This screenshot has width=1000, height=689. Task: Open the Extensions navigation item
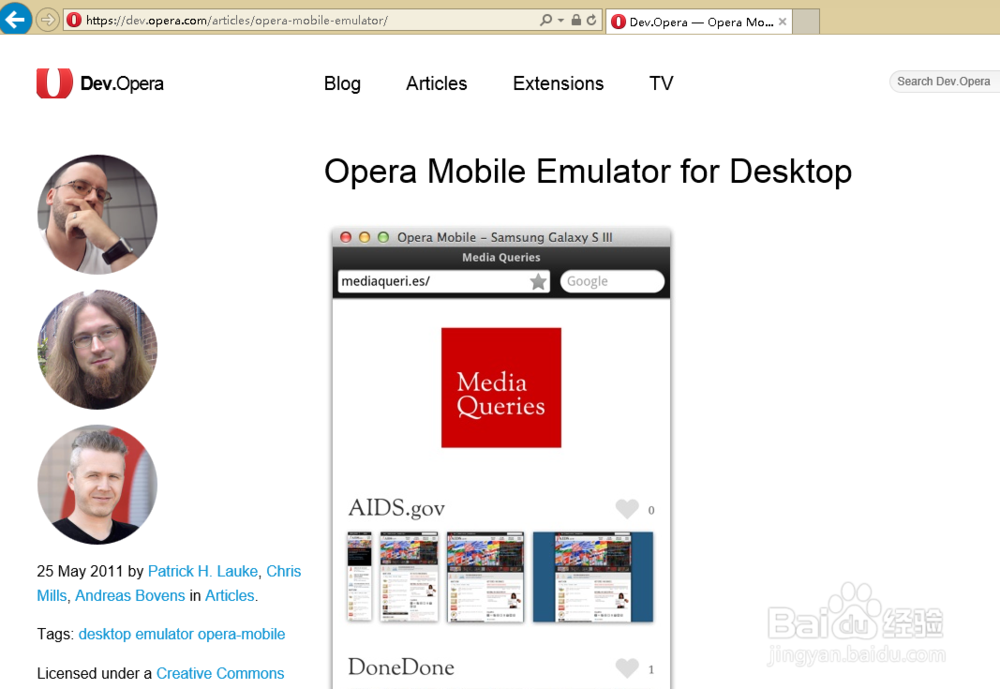point(558,84)
